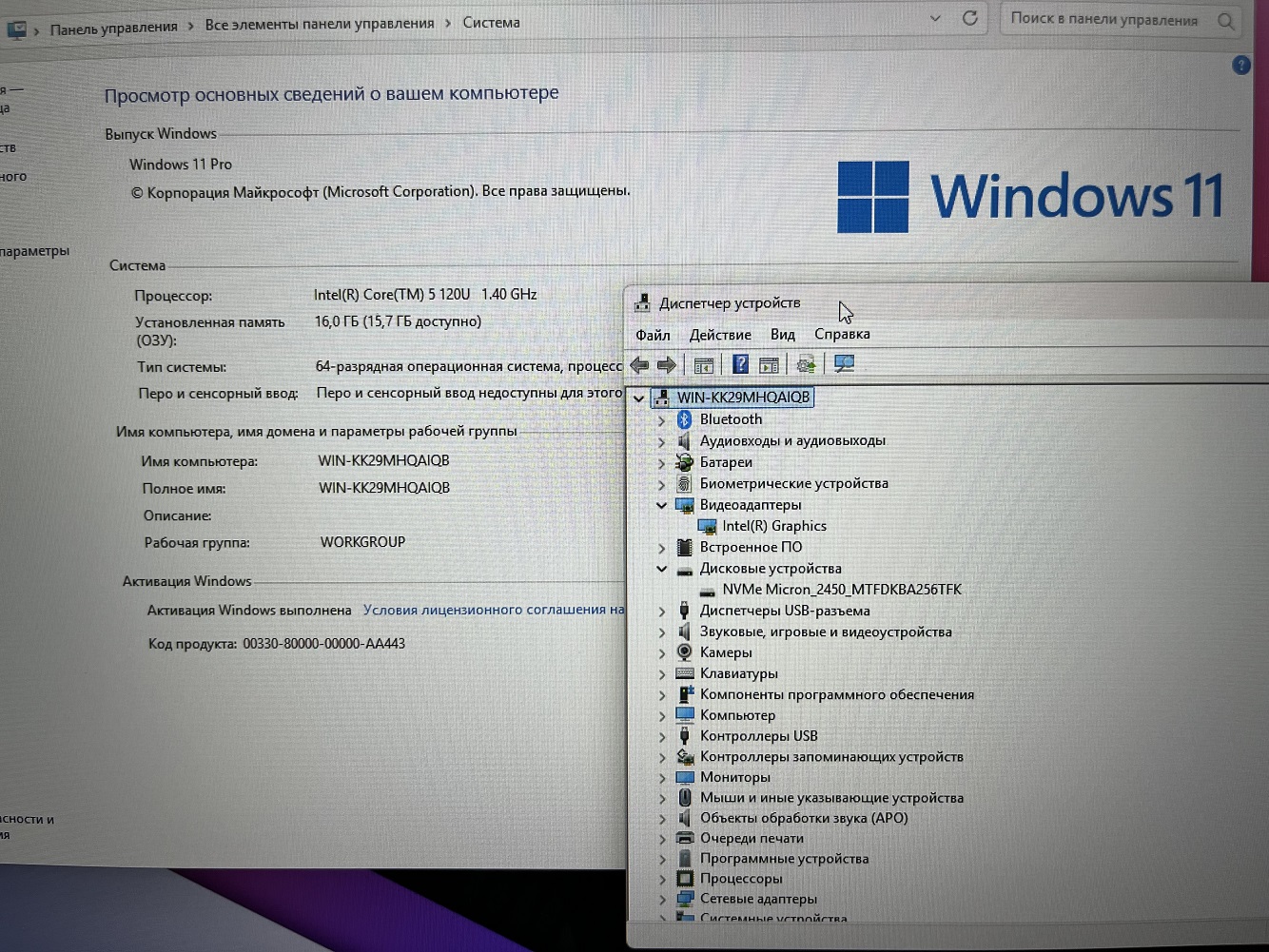1269x952 pixels.
Task: Collapse the Видеоадаптеры category
Action: coord(662,506)
